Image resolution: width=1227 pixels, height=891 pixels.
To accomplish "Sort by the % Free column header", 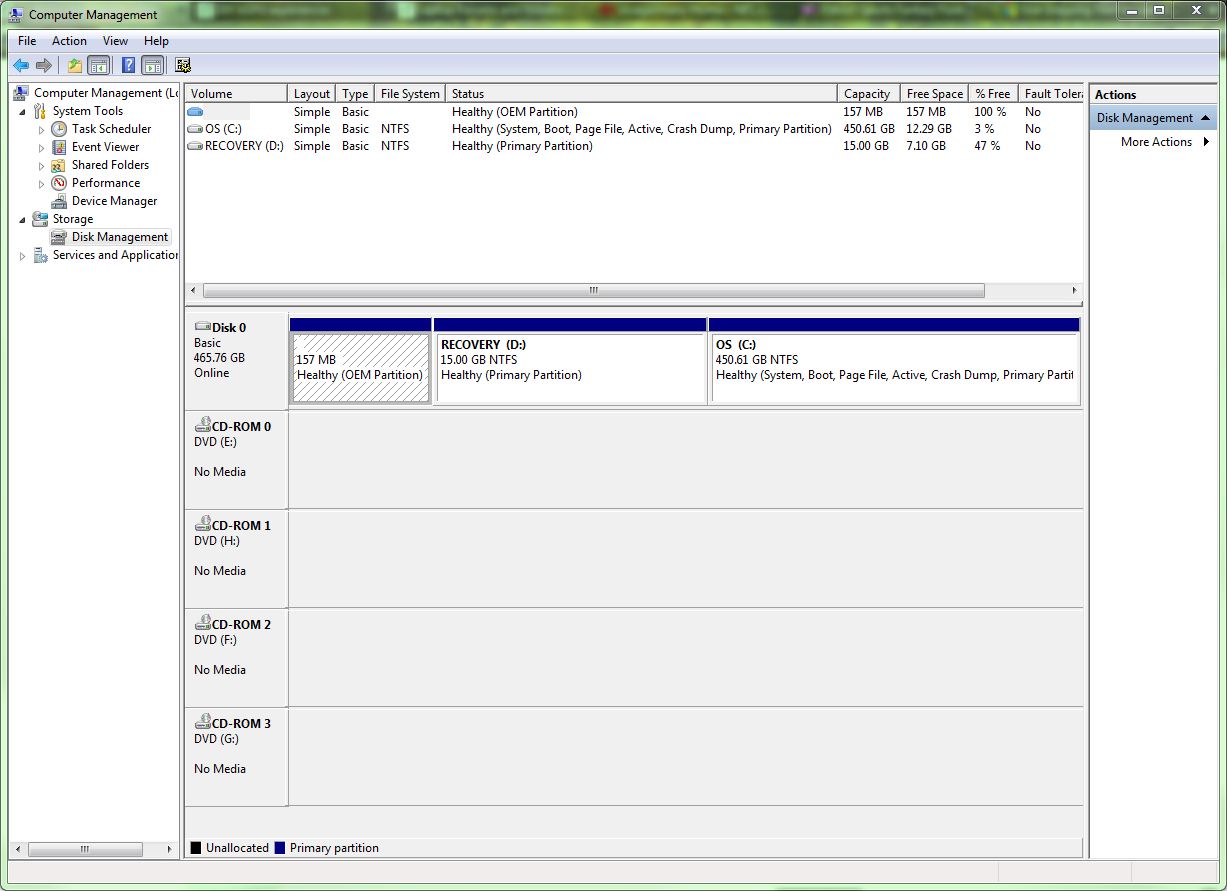I will pyautogui.click(x=993, y=94).
